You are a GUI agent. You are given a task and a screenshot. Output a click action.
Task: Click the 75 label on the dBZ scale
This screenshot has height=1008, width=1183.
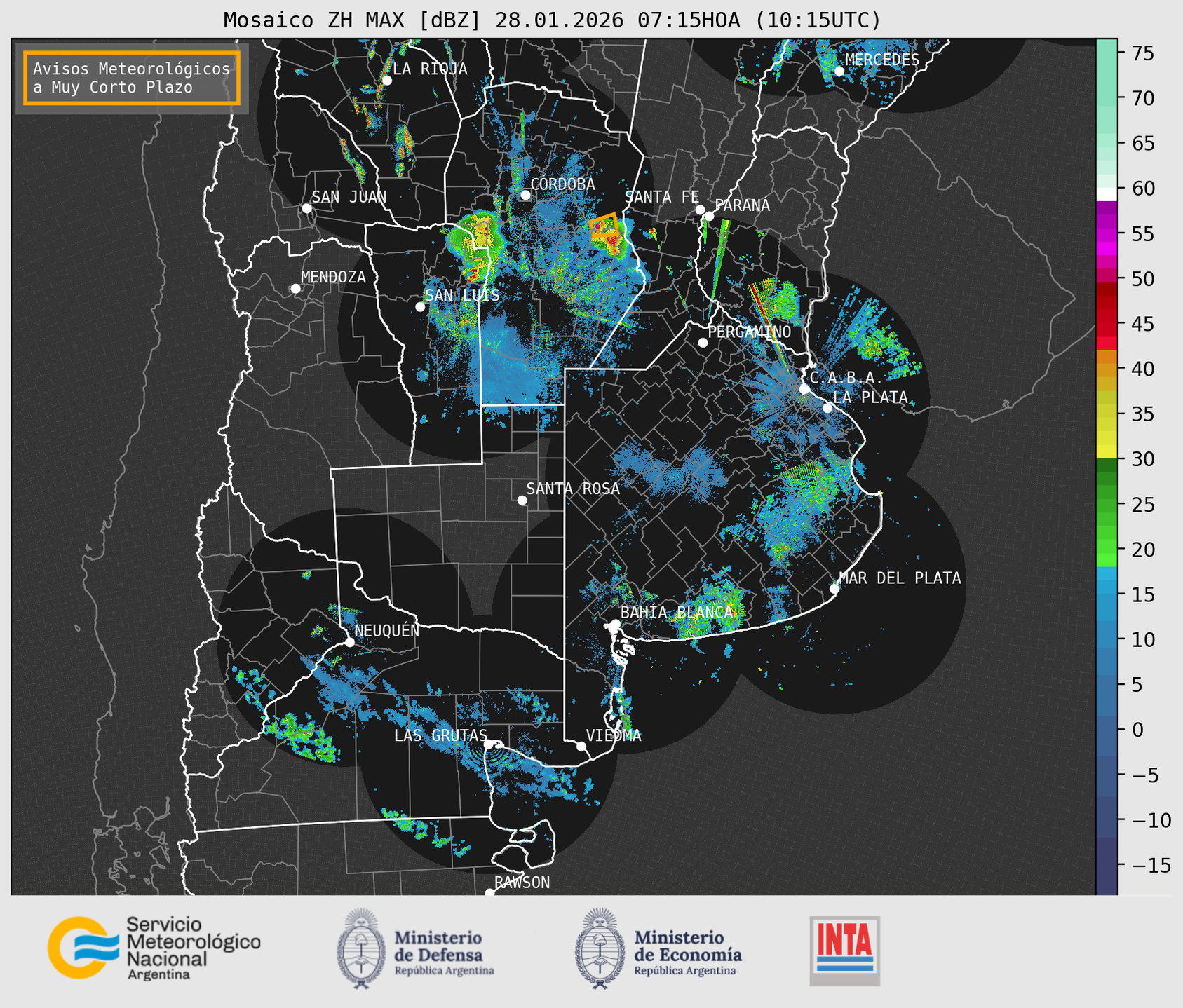(x=1142, y=53)
